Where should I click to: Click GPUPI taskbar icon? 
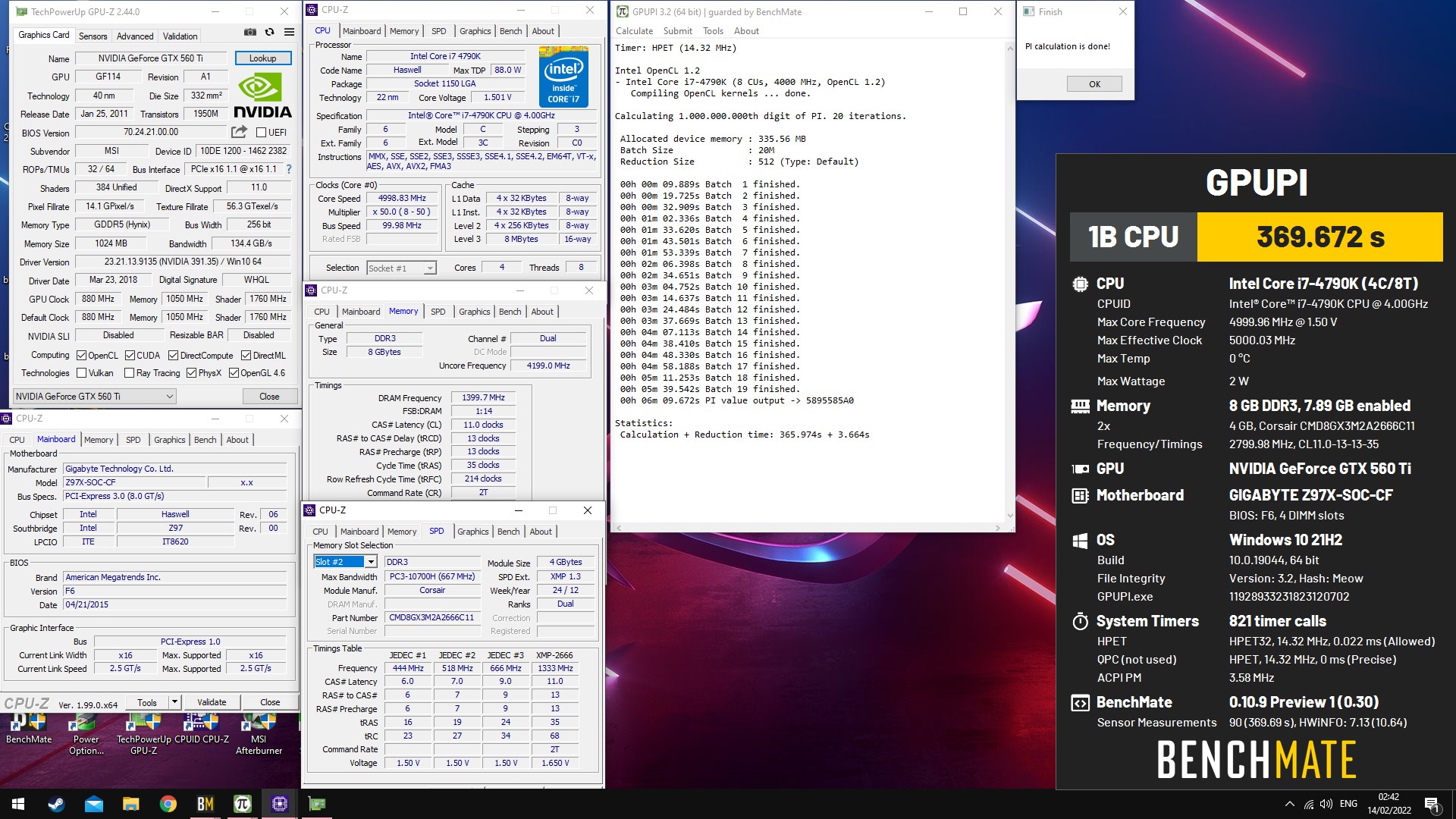click(x=242, y=804)
